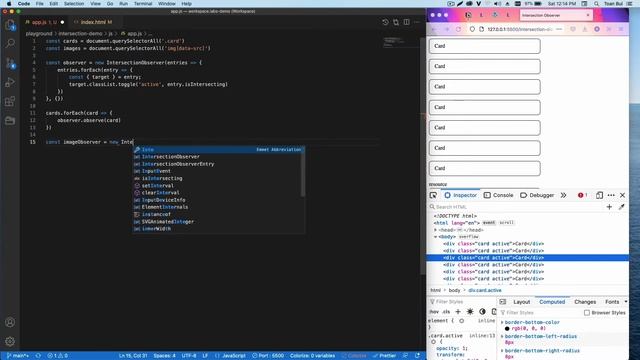
Task: Close the Intersection Observer browser tab
Action: pos(588,15)
